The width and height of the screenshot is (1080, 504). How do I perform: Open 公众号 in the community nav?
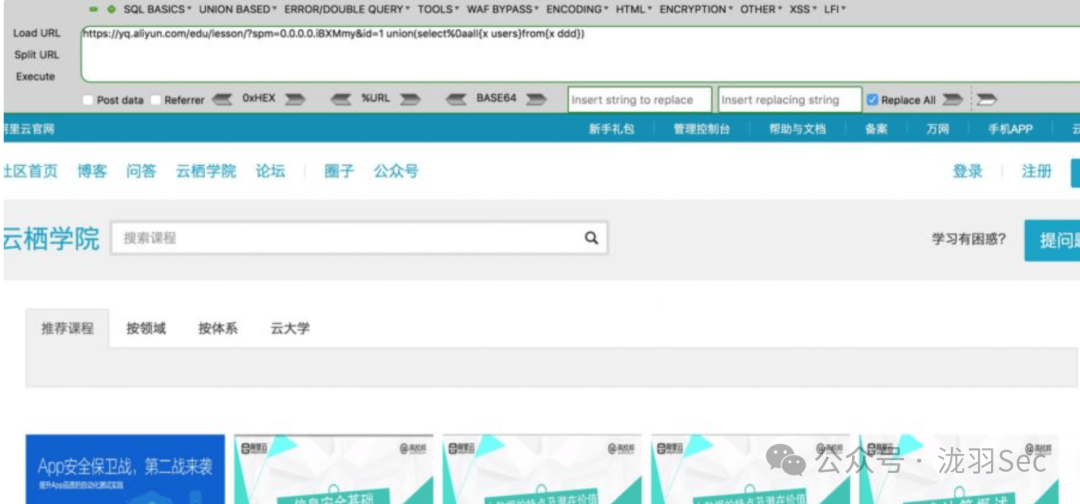[x=396, y=171]
